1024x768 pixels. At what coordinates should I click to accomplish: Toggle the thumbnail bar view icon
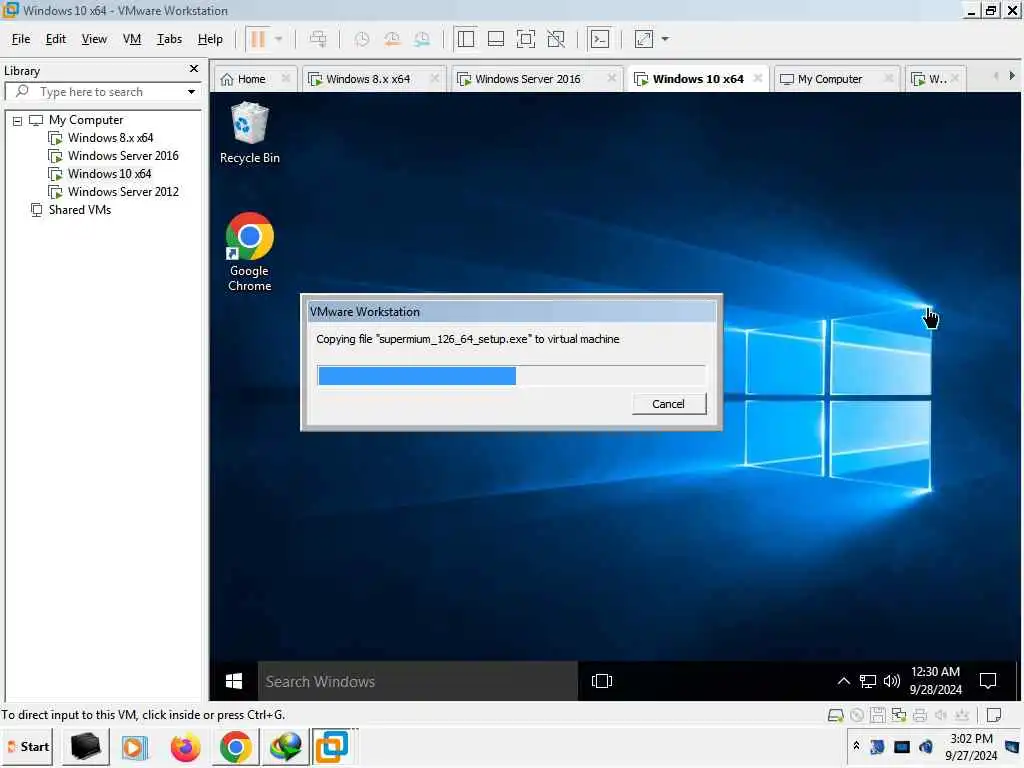(496, 39)
